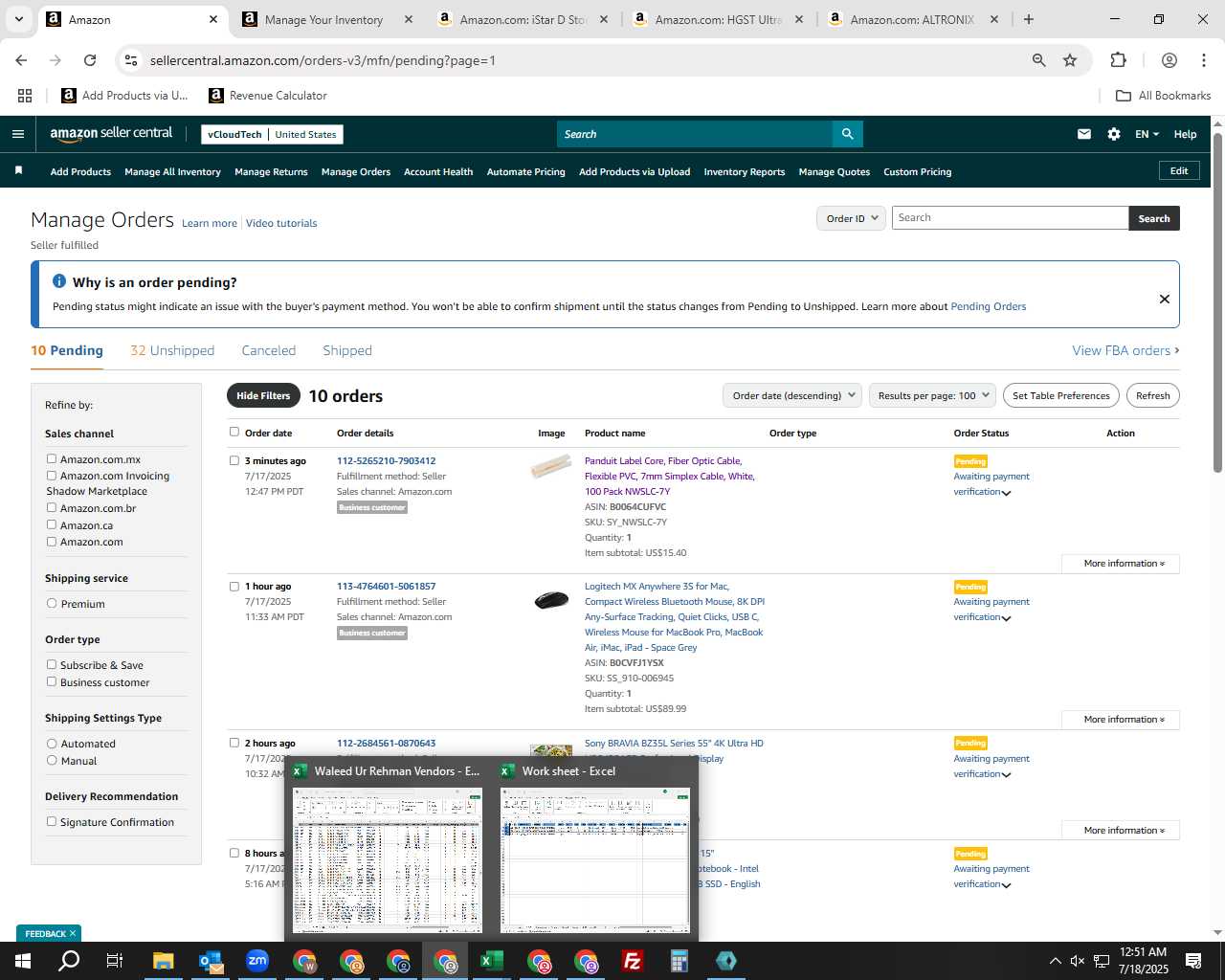Open the messages envelope icon
This screenshot has height=980, width=1225.
tap(1084, 134)
